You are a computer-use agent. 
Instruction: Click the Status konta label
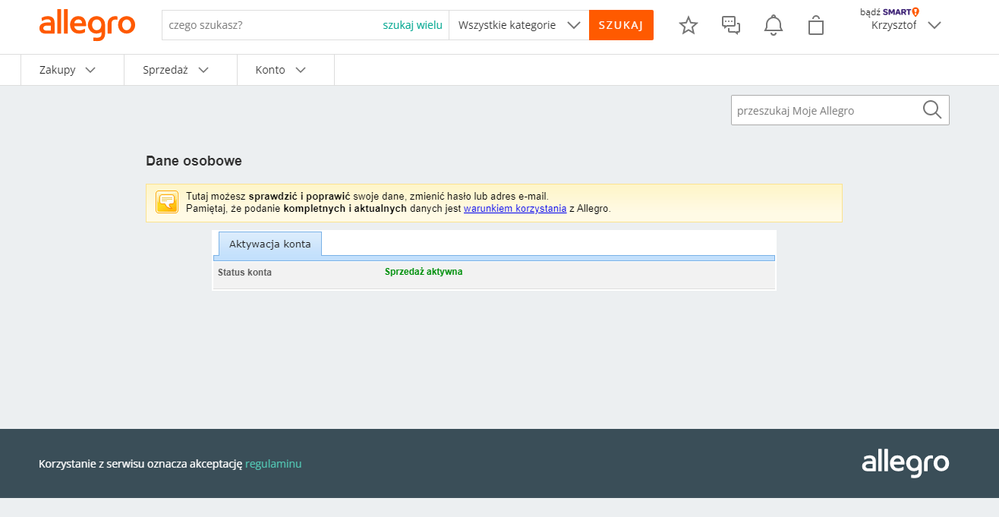click(245, 272)
